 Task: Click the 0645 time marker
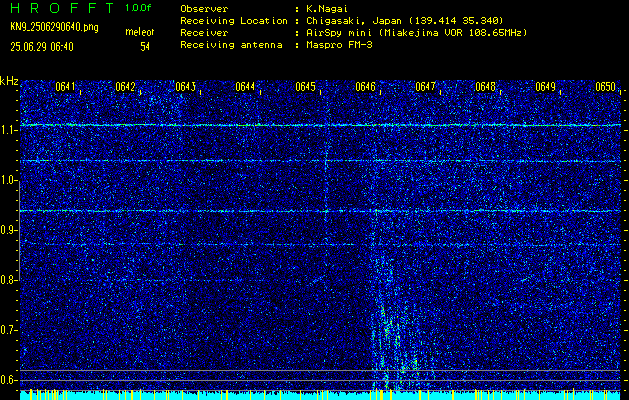[305, 87]
